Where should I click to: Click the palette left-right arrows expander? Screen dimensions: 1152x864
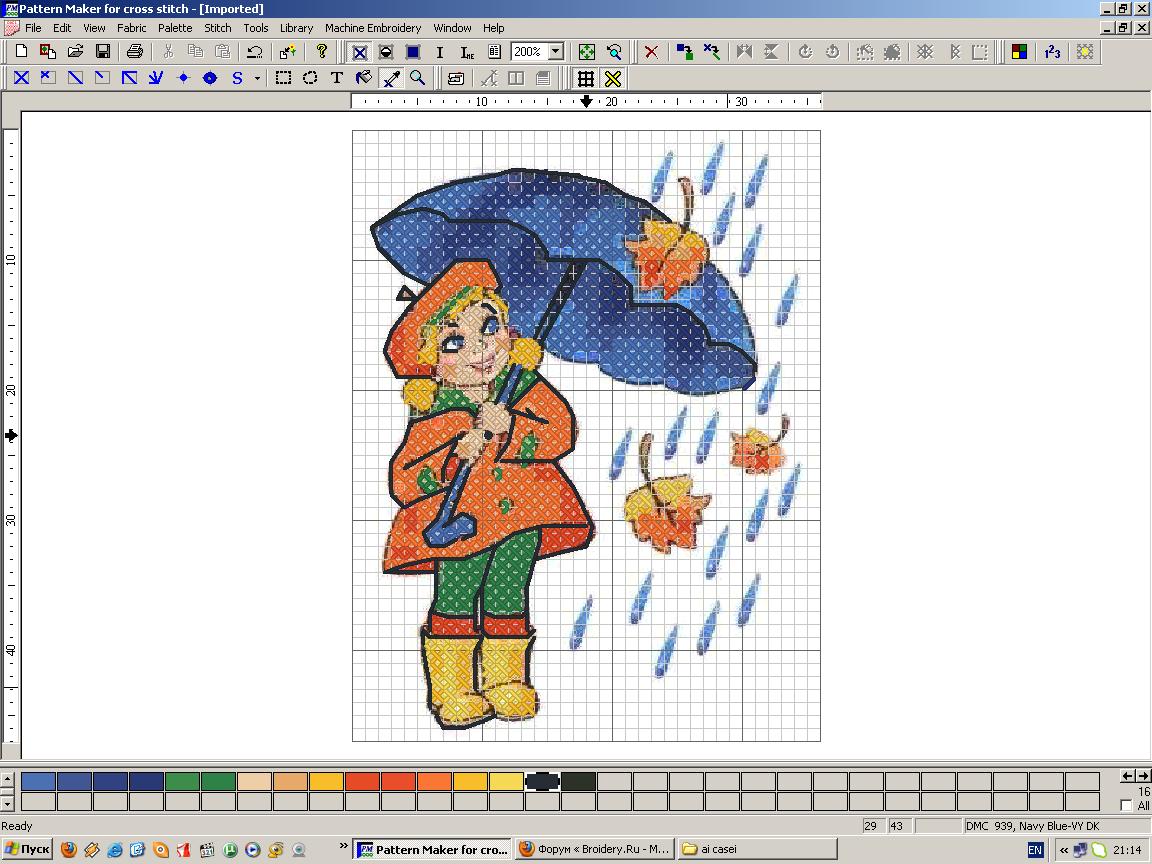(1135, 776)
